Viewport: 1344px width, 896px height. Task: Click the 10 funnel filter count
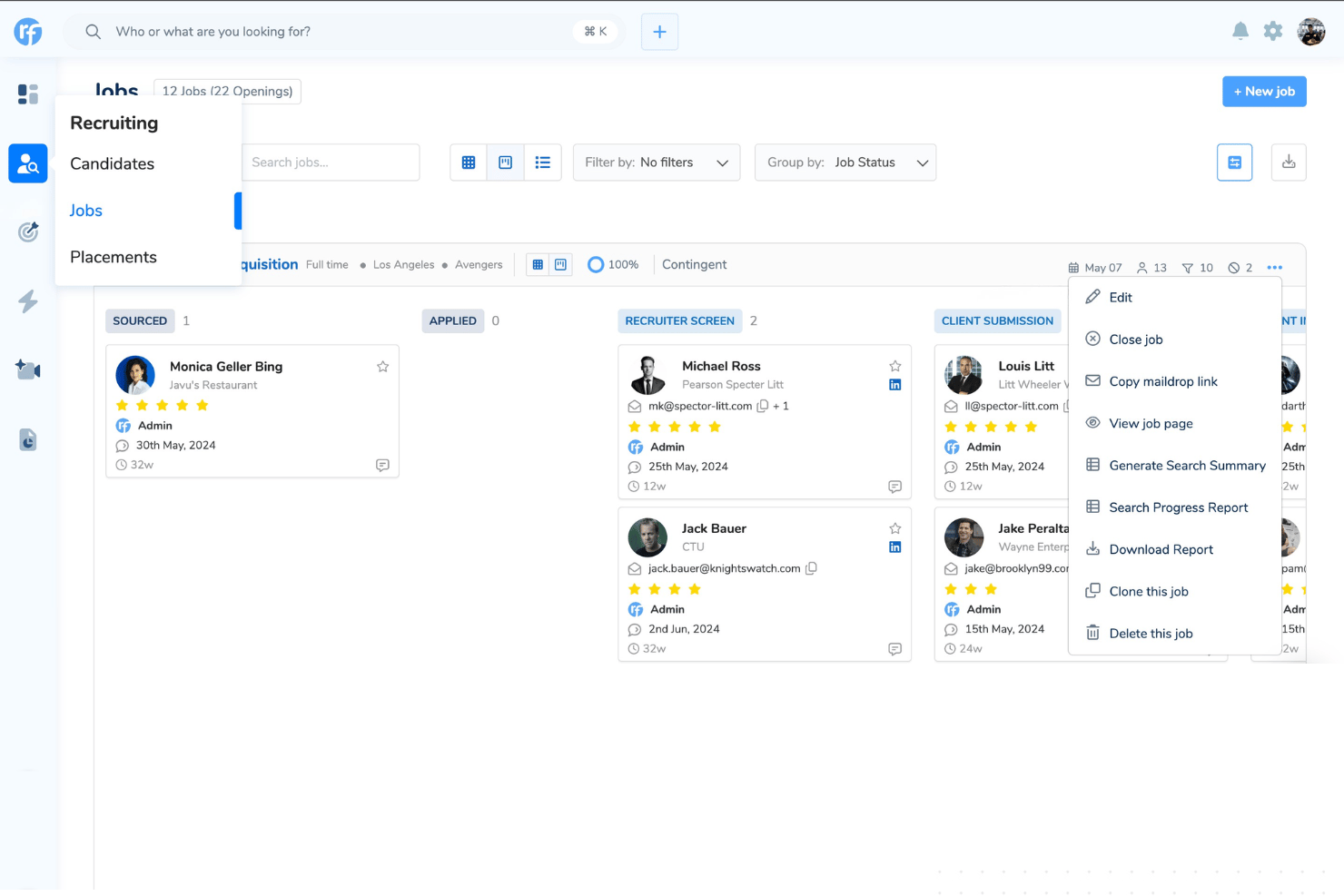(x=1197, y=268)
